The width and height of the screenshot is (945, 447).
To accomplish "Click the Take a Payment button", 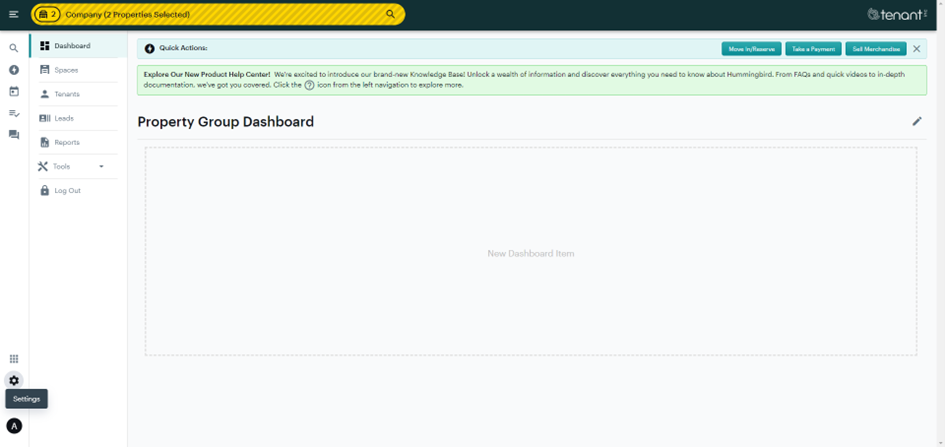I will 813,49.
